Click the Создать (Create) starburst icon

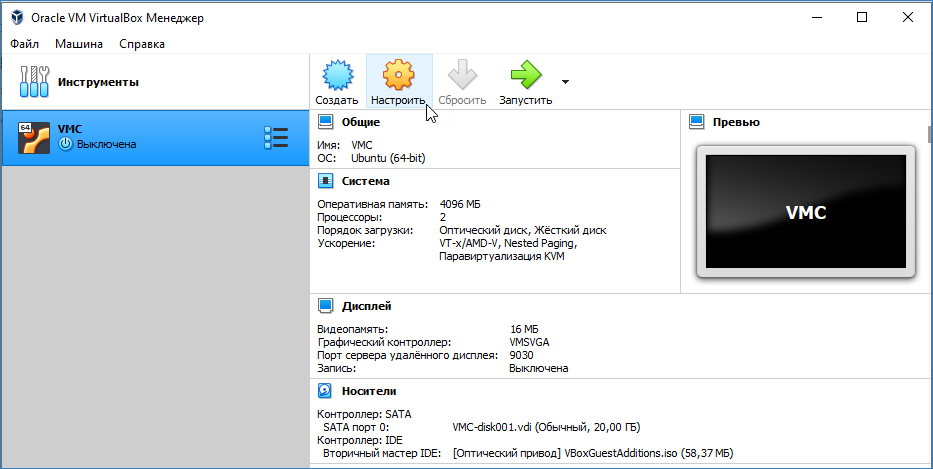coord(336,75)
